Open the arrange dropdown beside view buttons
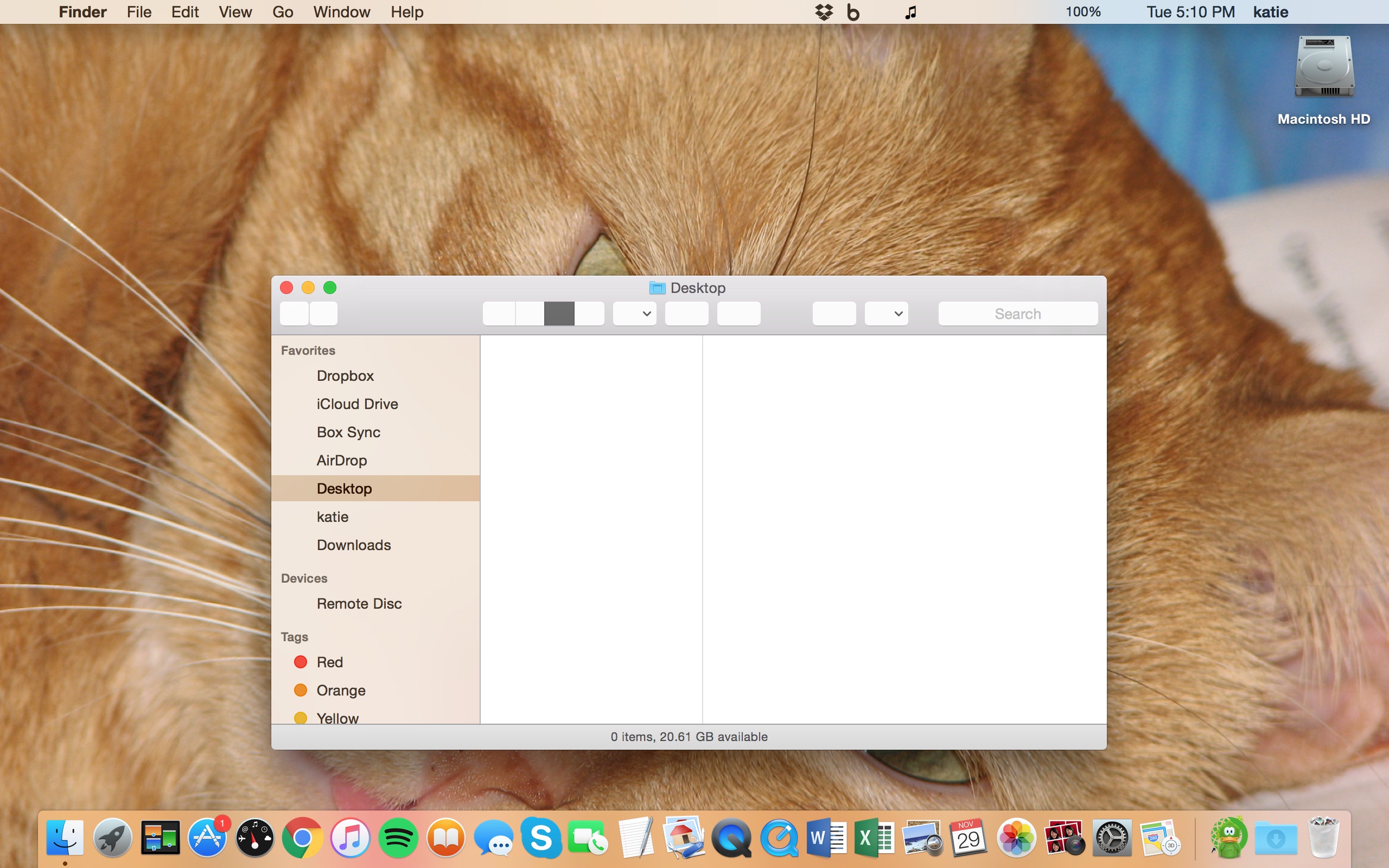This screenshot has height=868, width=1389. click(634, 314)
